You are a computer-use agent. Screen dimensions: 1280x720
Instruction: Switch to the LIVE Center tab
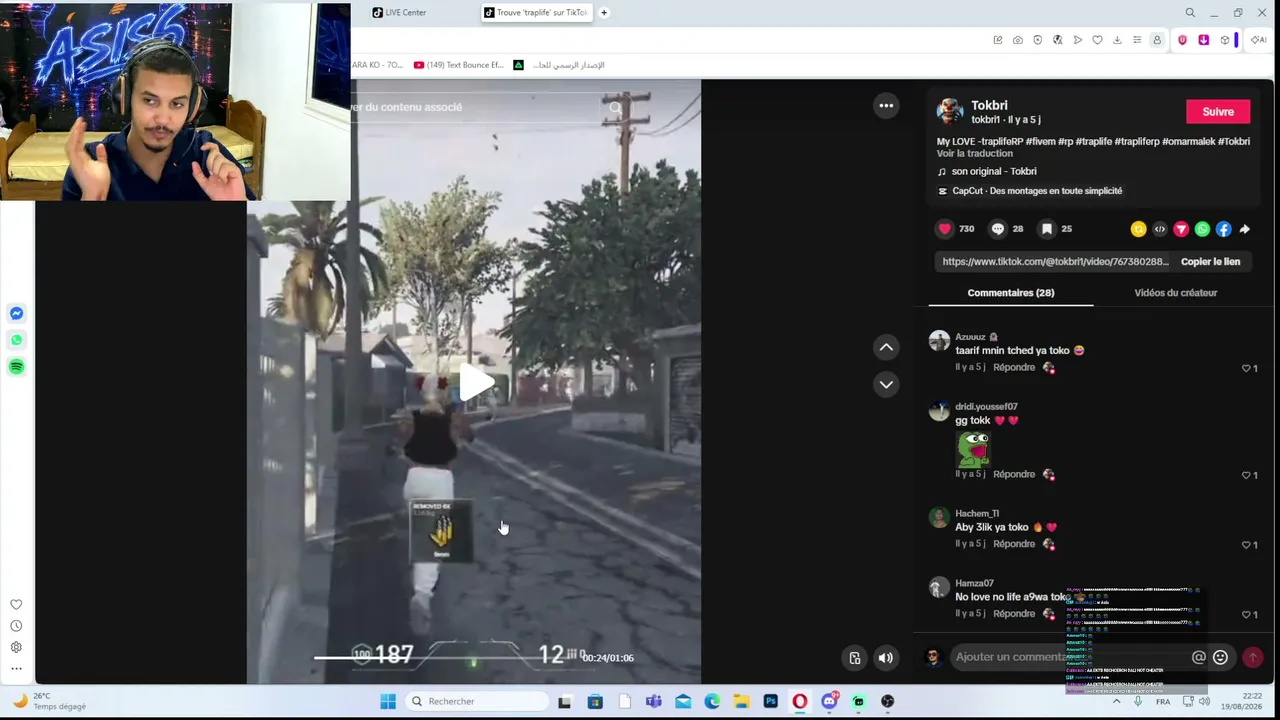pyautogui.click(x=399, y=13)
